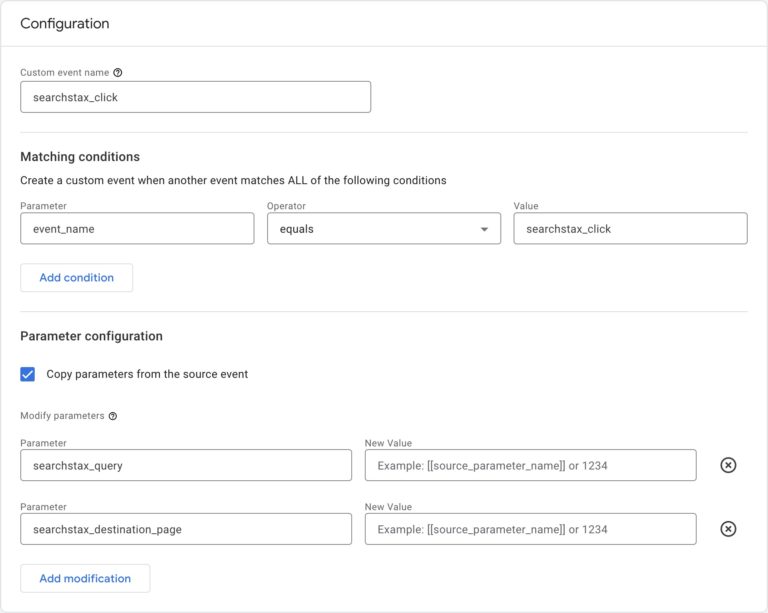
Task: Click the searchstax_destination_page Parameter field
Action: [x=186, y=529]
